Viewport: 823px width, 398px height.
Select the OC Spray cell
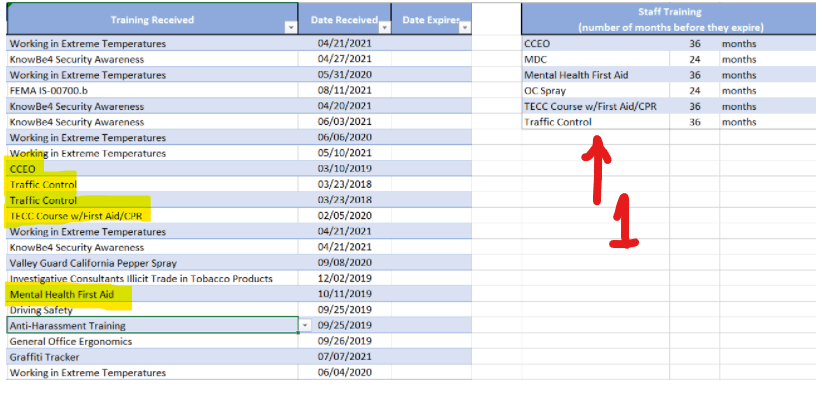click(596, 90)
